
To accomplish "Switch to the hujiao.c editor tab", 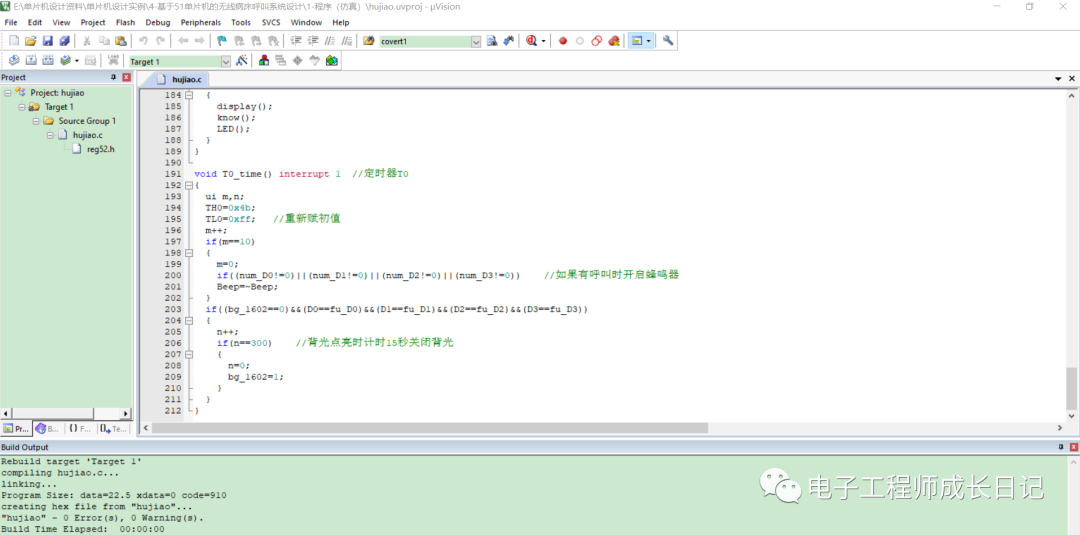I will tap(180, 80).
